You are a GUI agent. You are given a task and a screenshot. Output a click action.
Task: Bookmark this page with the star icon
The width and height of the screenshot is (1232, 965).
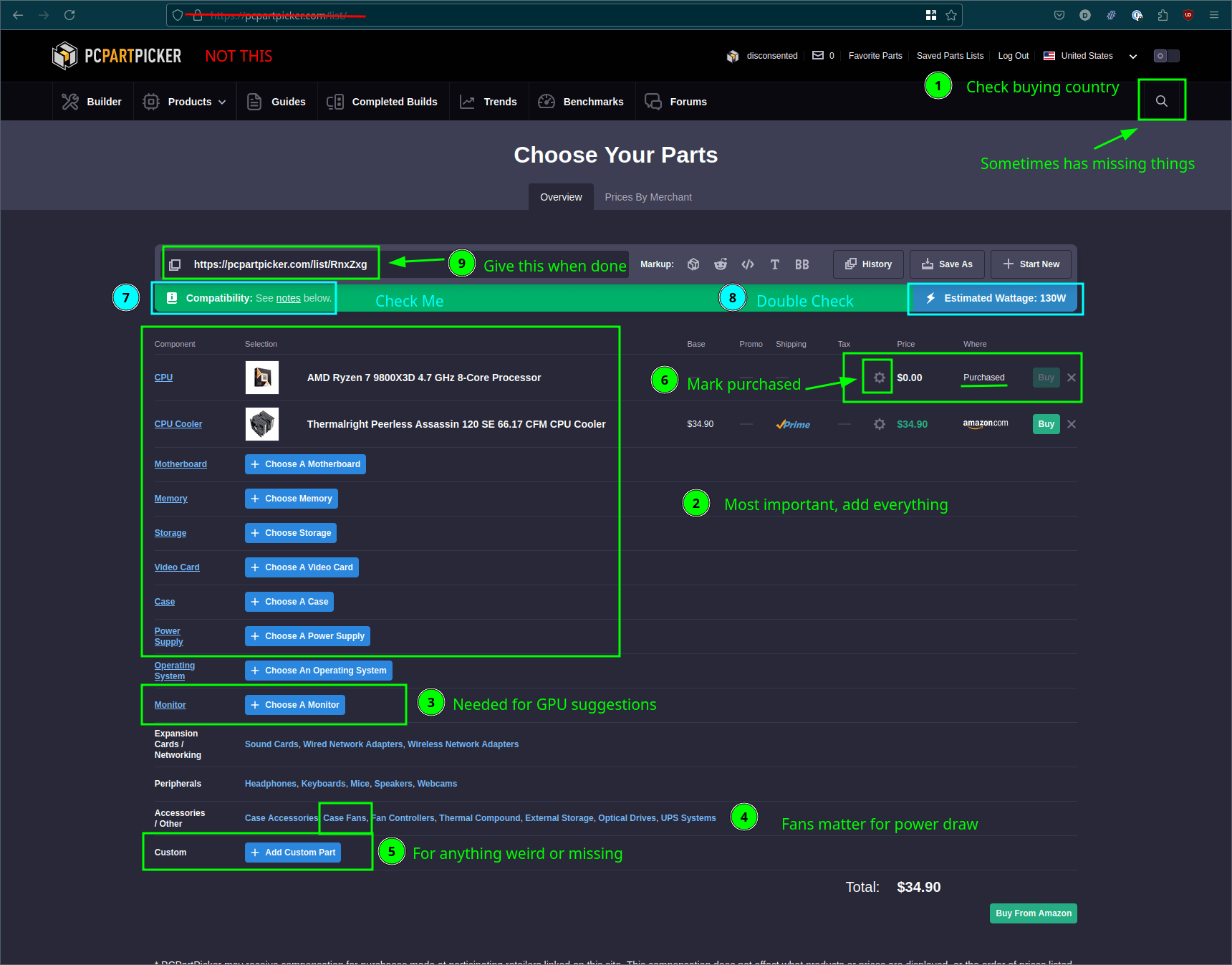point(951,15)
